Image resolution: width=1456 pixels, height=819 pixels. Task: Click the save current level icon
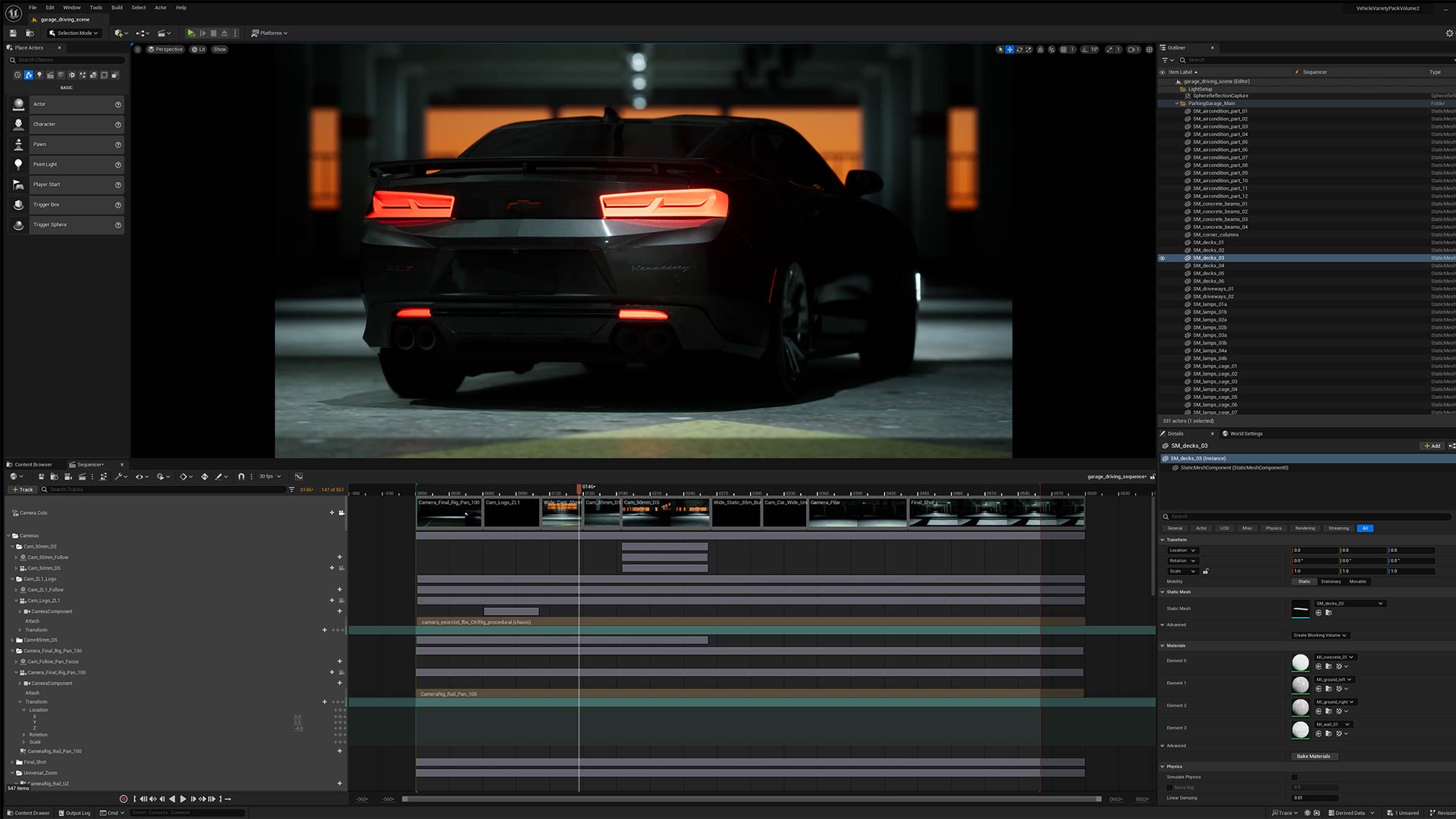pos(13,33)
